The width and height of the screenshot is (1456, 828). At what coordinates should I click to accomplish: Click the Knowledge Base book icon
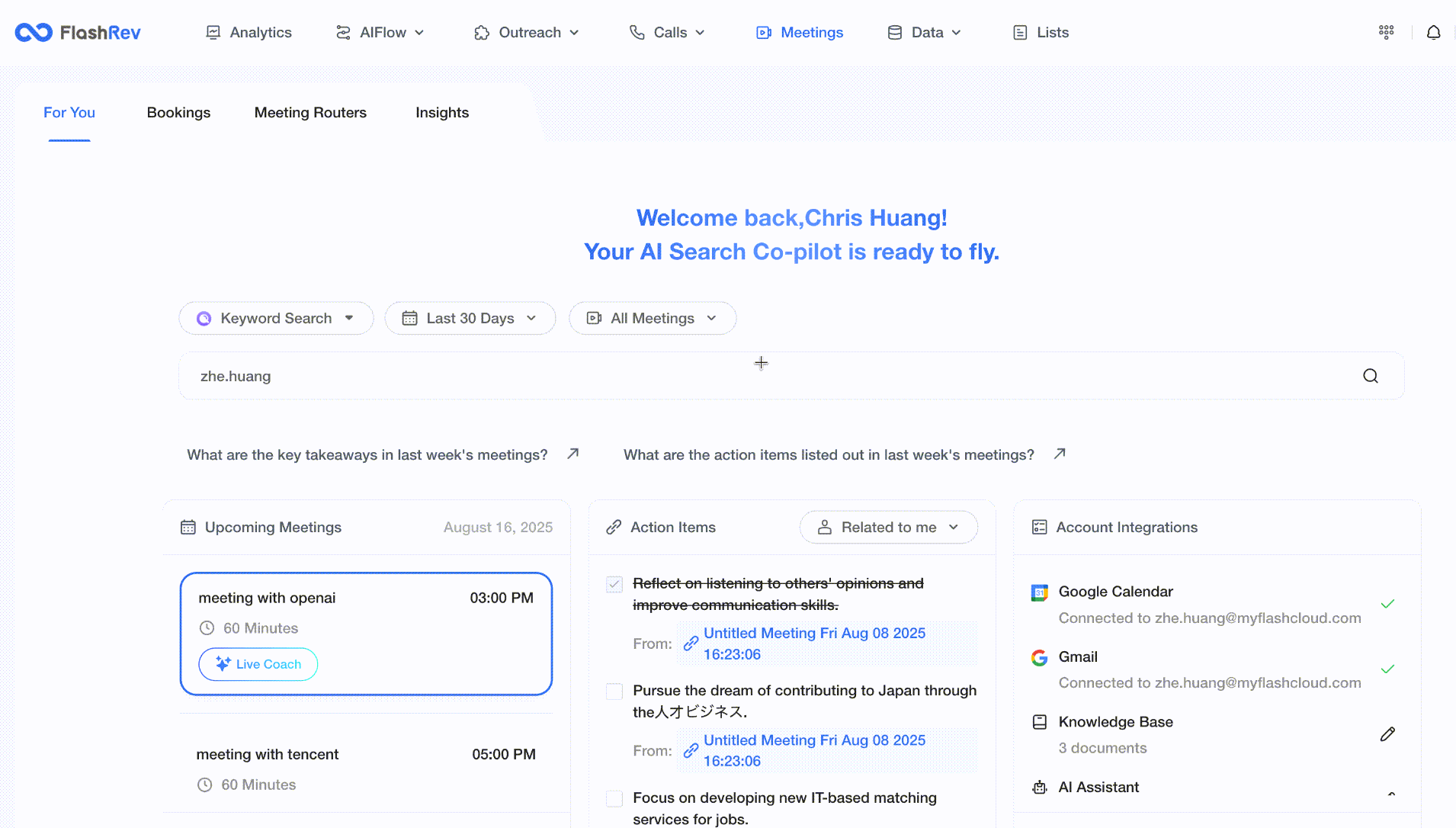(x=1039, y=722)
